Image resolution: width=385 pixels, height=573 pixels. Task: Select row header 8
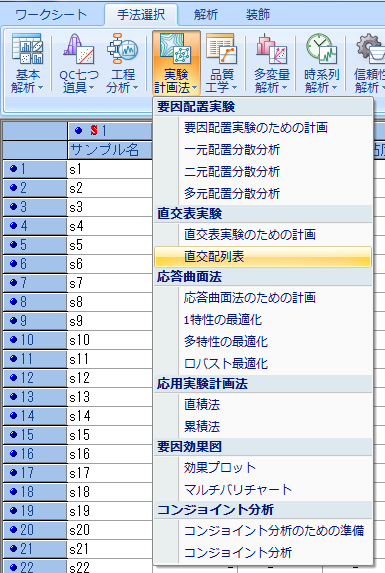[35, 302]
